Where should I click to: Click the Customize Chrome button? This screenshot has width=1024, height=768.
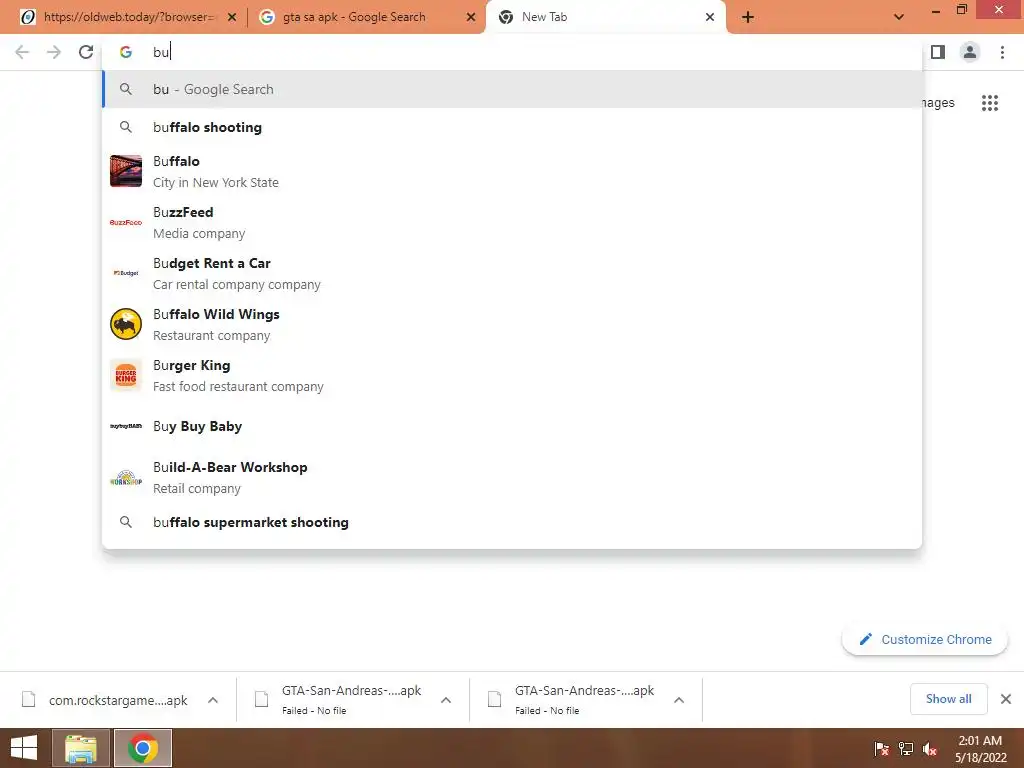tap(925, 639)
